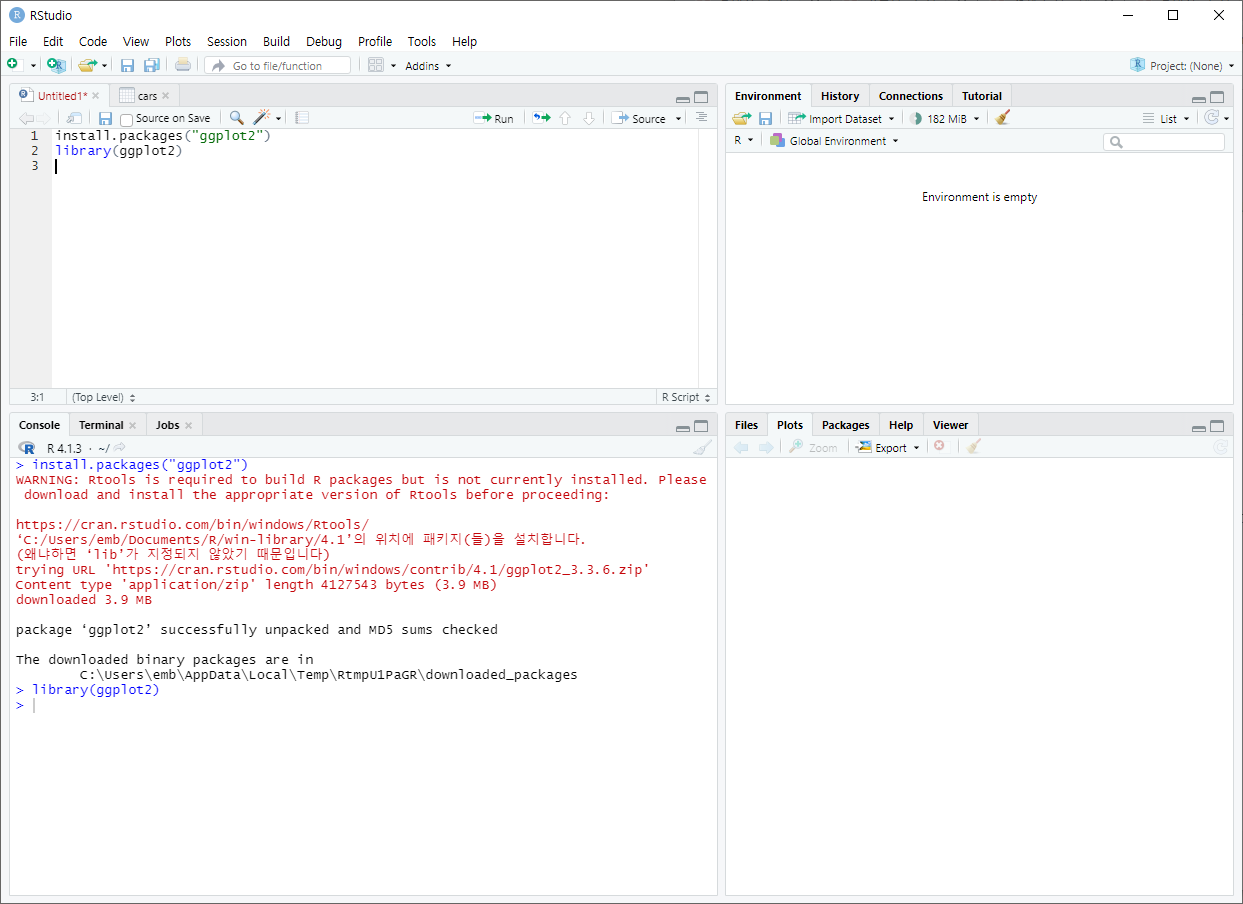Click Find/Replace magnifier in editor
Image resolution: width=1243 pixels, height=904 pixels.
pos(237,118)
